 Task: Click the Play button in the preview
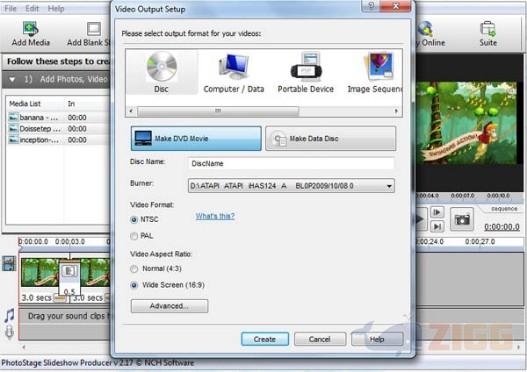[x=421, y=220]
